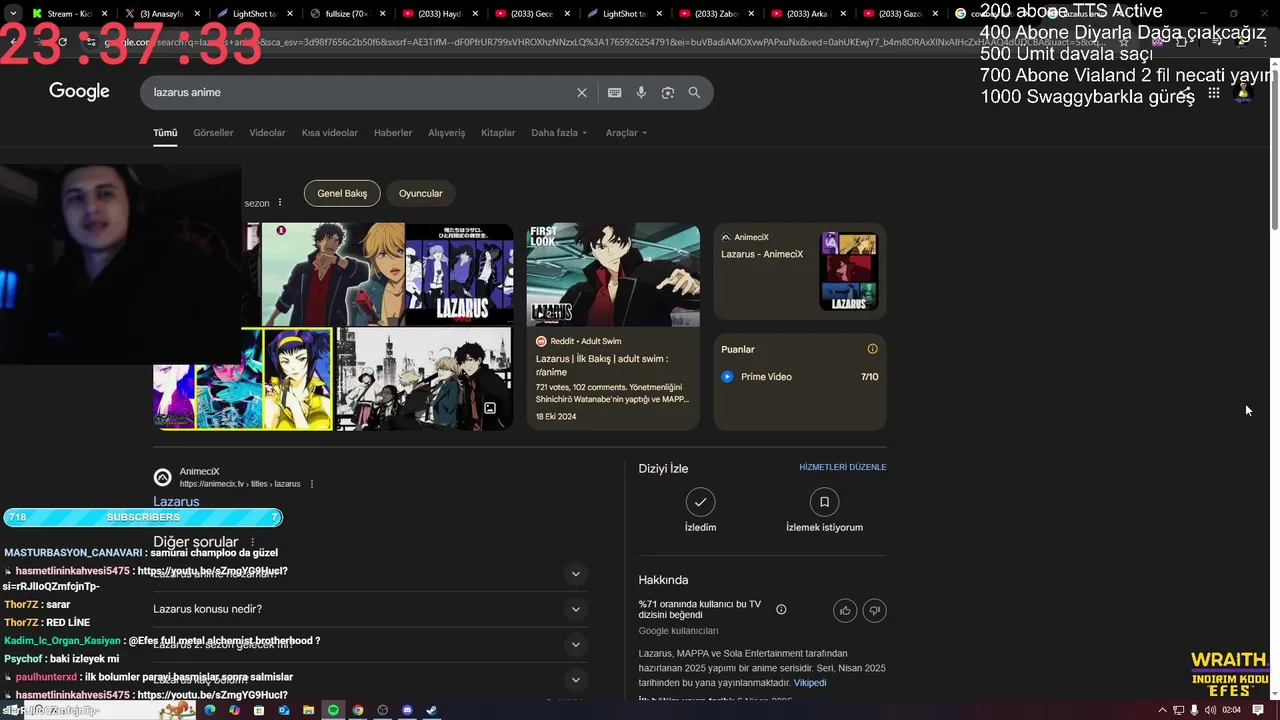
Task: Add to watchlist with İzlemek istiyorum bookmark
Action: (824, 502)
